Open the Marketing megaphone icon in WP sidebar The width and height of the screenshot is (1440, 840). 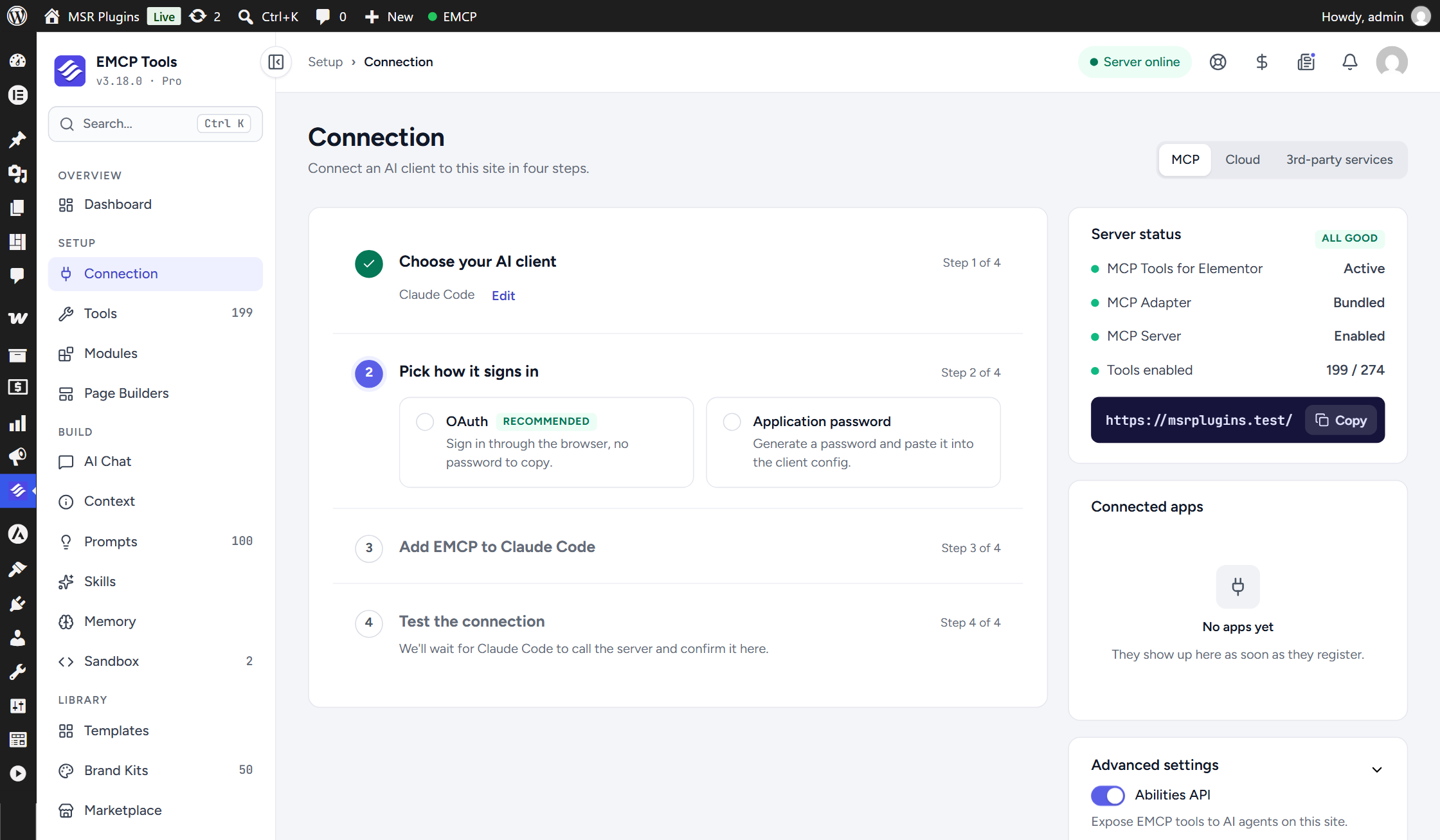coord(17,457)
